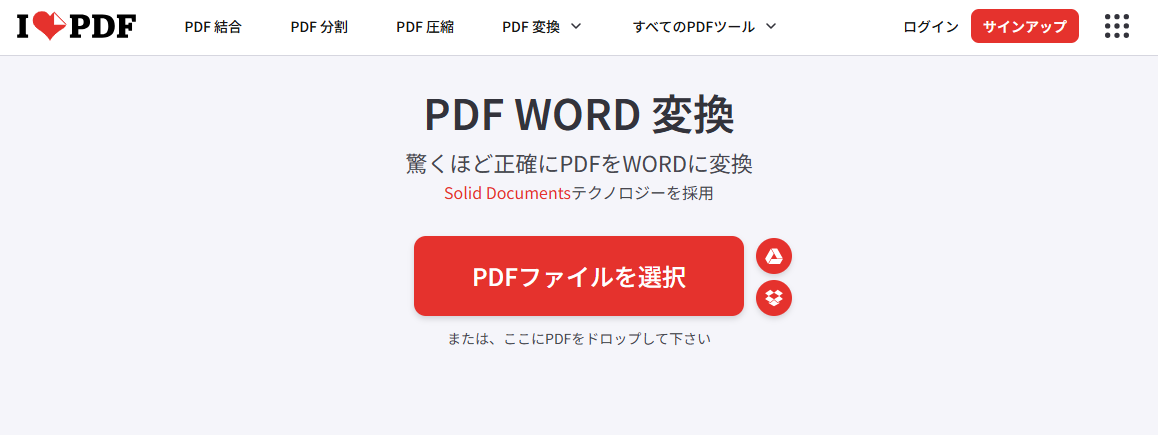
Task: Go to the PDF 分割 tool
Action: (x=318, y=27)
